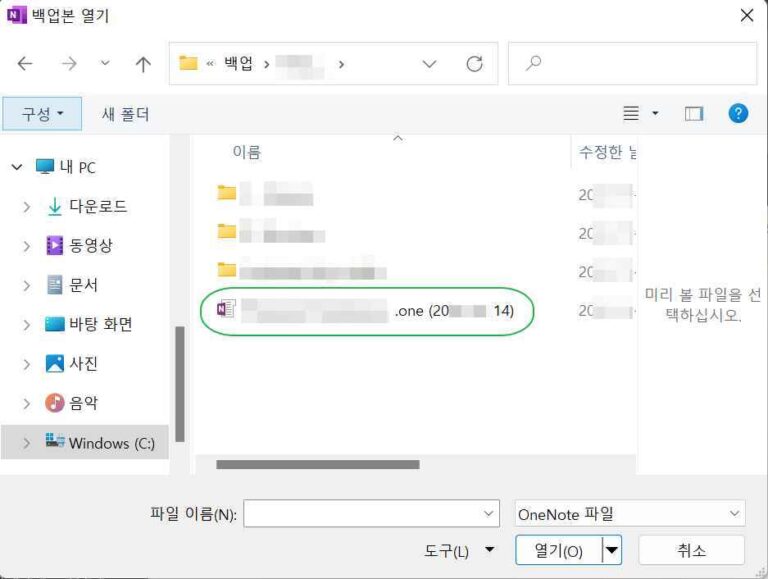Change the view layout icon
Viewport: 768px width, 579px height.
631,114
